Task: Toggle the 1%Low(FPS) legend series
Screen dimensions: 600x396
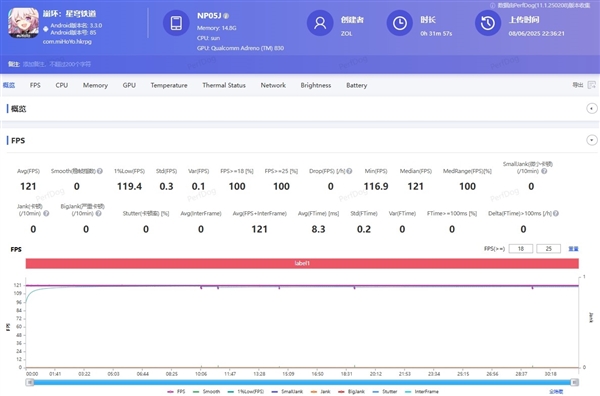Action: 245,391
